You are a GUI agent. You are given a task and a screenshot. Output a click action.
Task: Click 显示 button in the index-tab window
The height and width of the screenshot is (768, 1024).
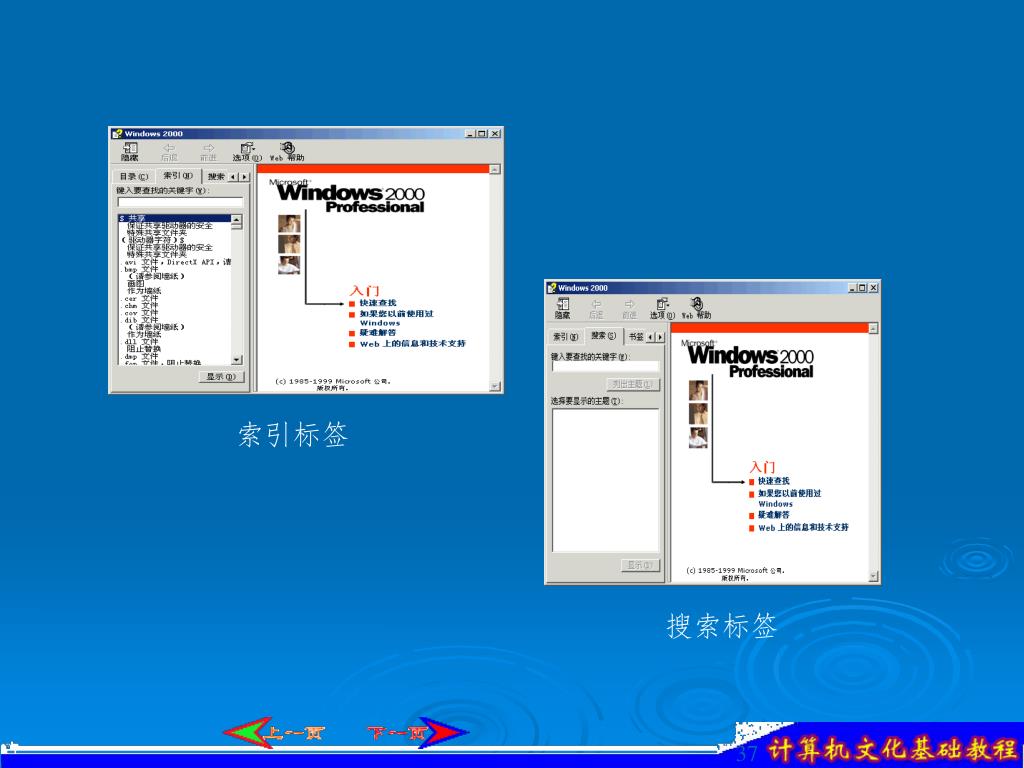tap(222, 377)
